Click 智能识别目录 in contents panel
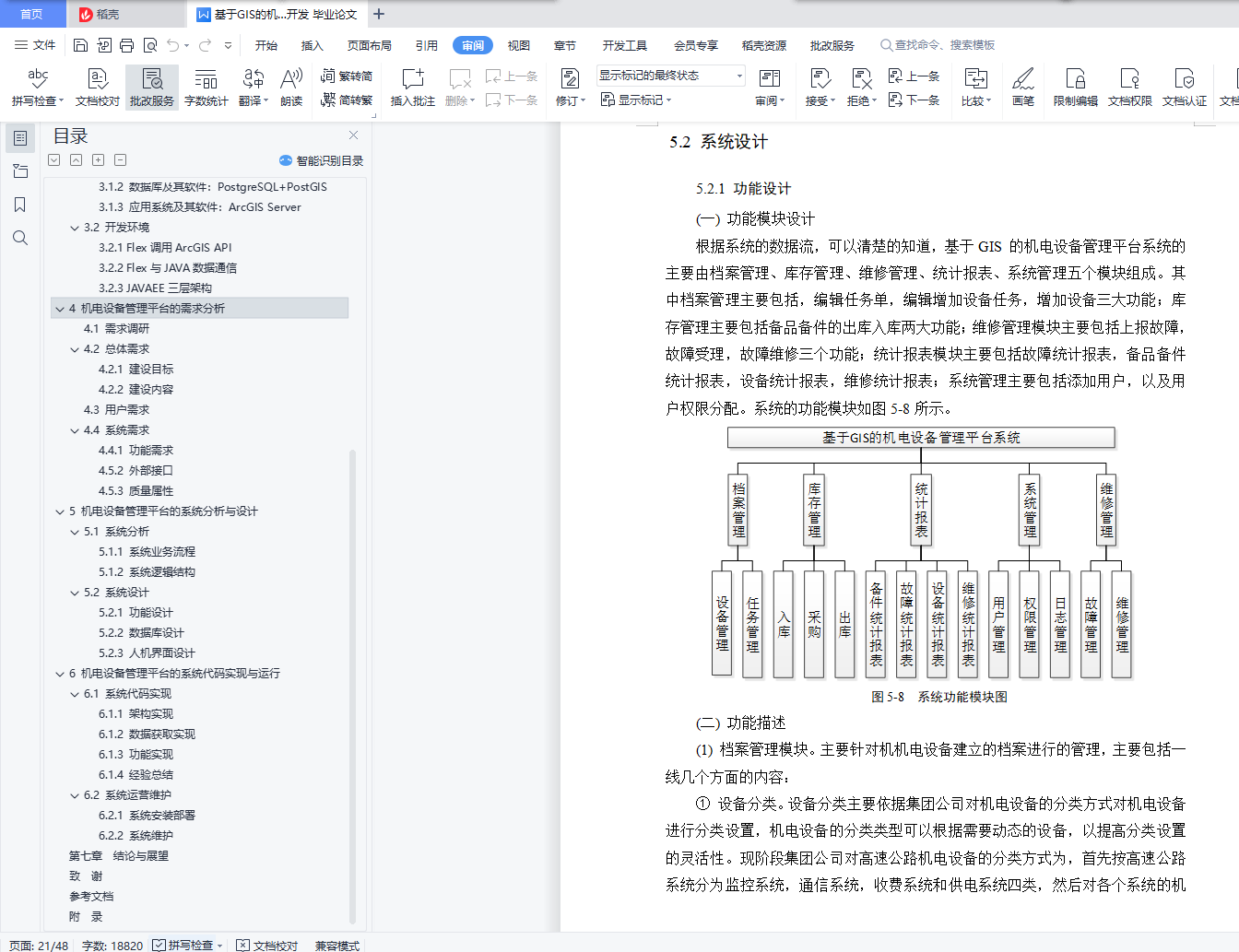This screenshot has width=1239, height=952. click(322, 160)
